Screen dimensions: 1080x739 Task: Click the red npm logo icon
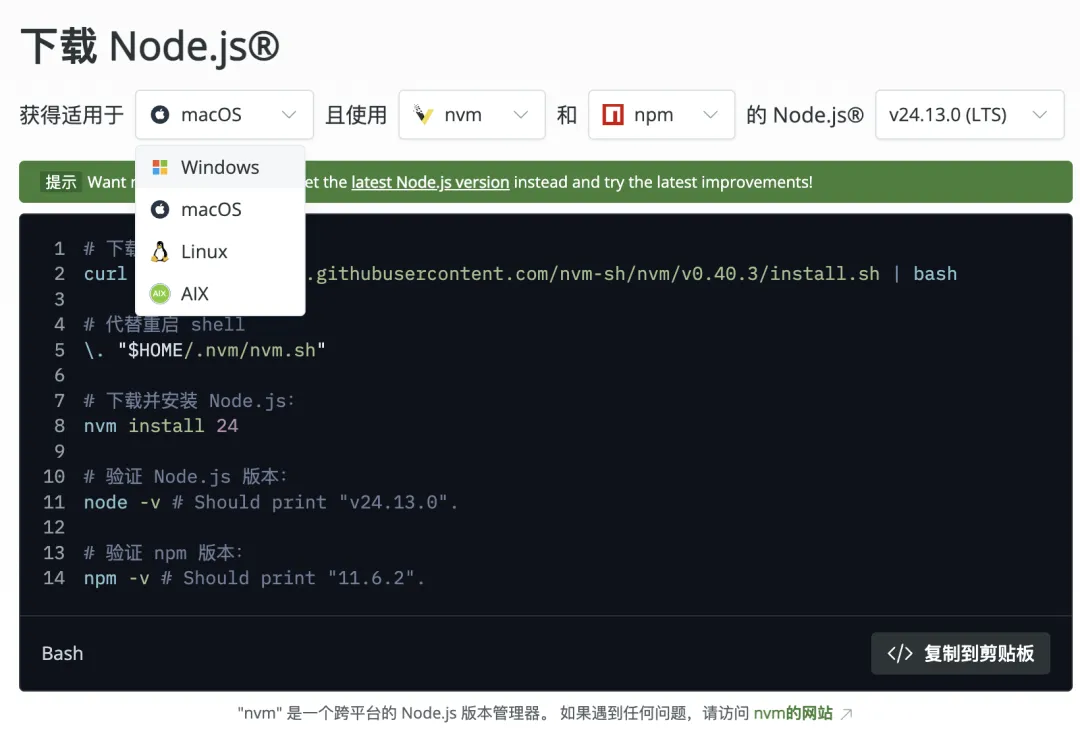click(x=613, y=114)
